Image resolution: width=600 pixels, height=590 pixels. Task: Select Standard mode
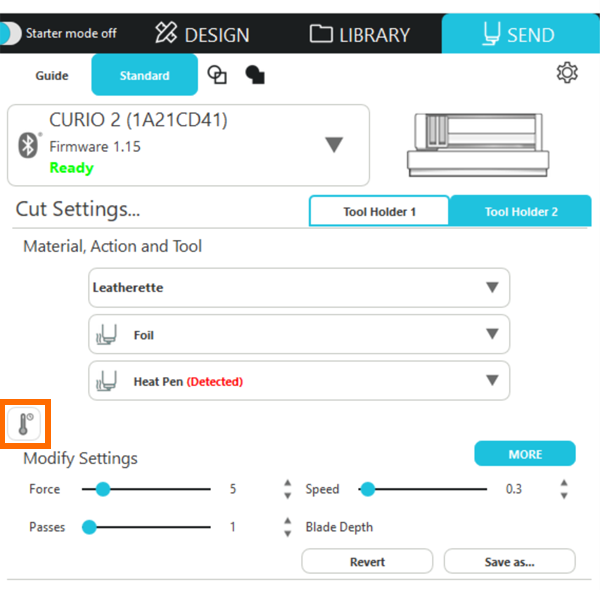pos(144,76)
